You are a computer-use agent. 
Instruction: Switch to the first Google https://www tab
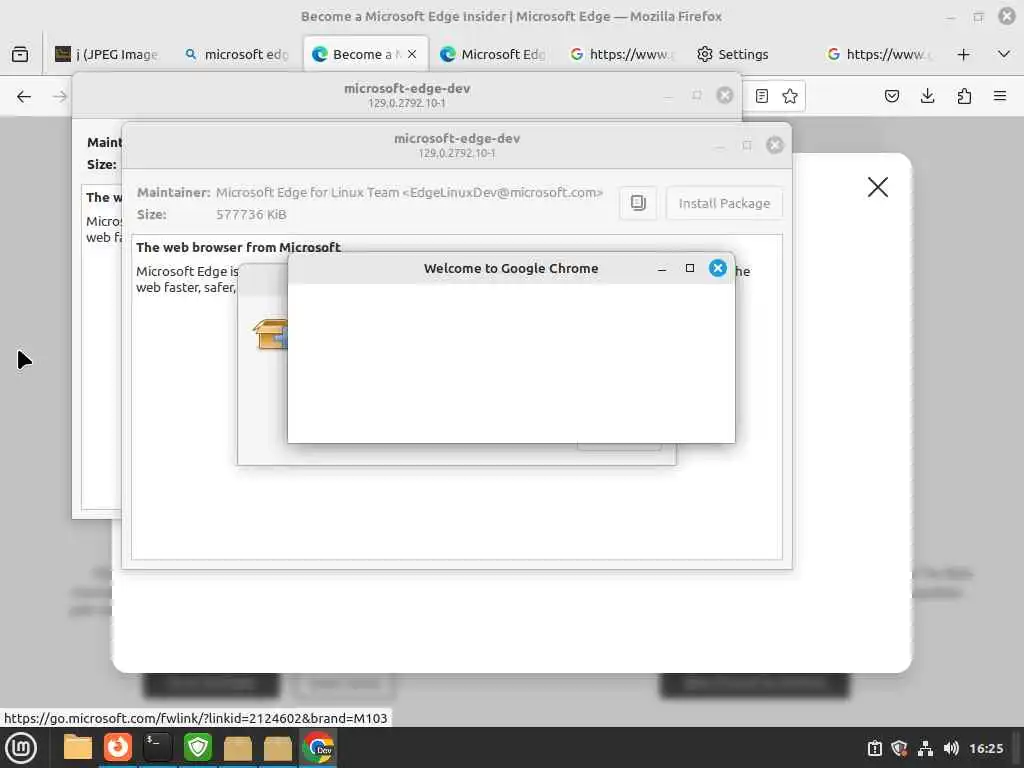621,54
